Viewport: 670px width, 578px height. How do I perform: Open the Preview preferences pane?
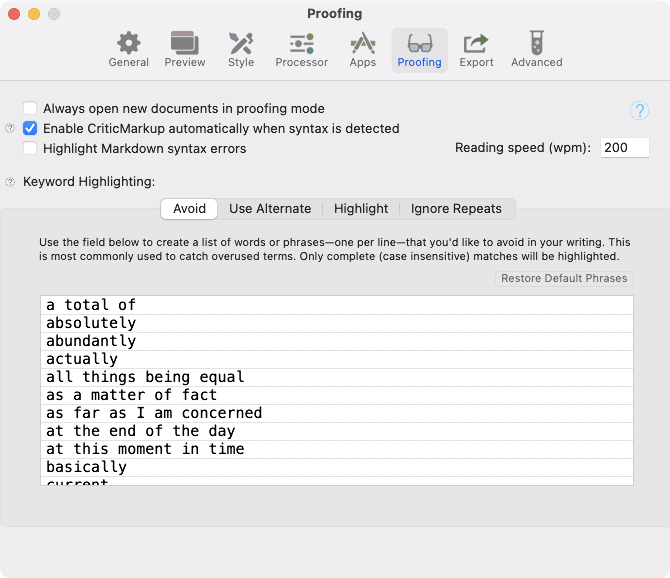pos(185,50)
